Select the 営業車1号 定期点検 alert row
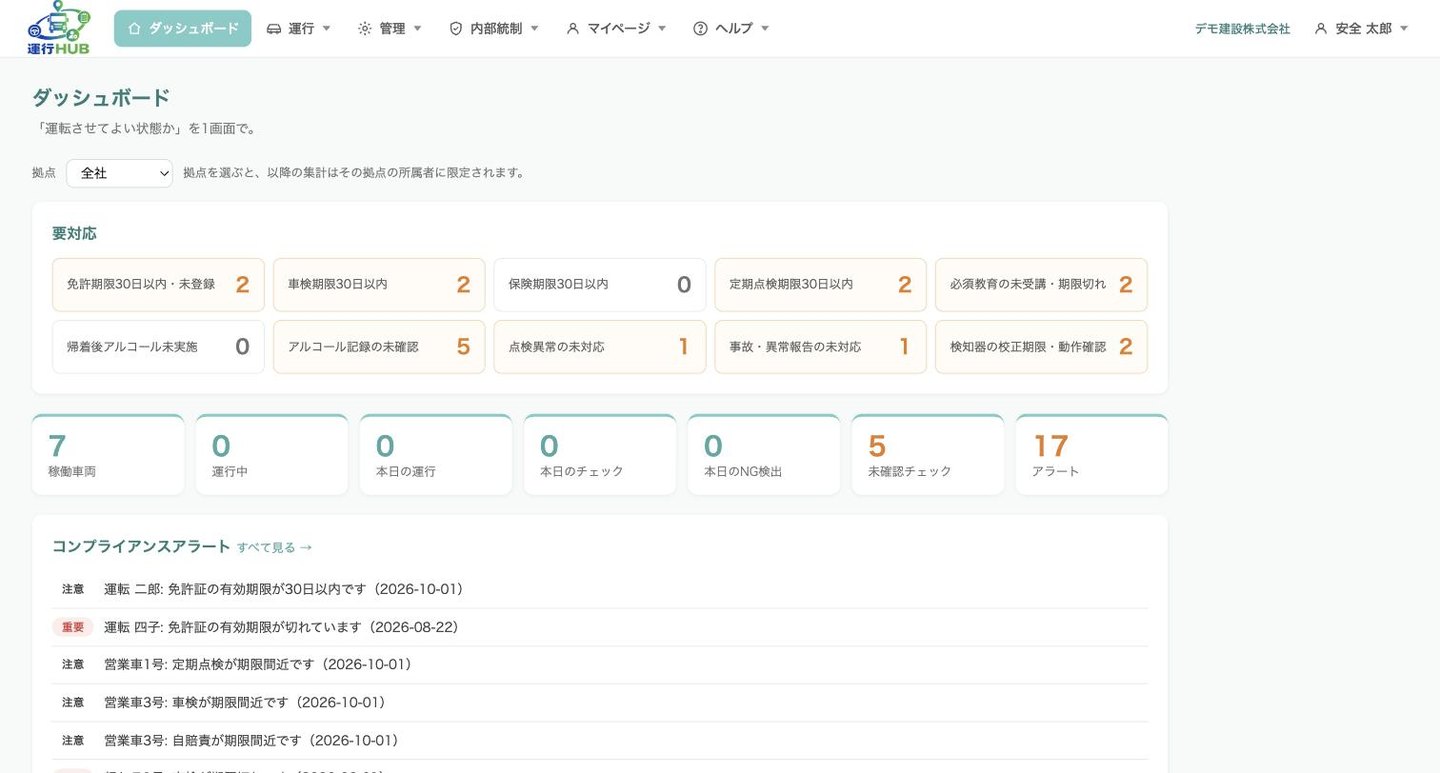The image size is (1440, 773). tap(600, 665)
